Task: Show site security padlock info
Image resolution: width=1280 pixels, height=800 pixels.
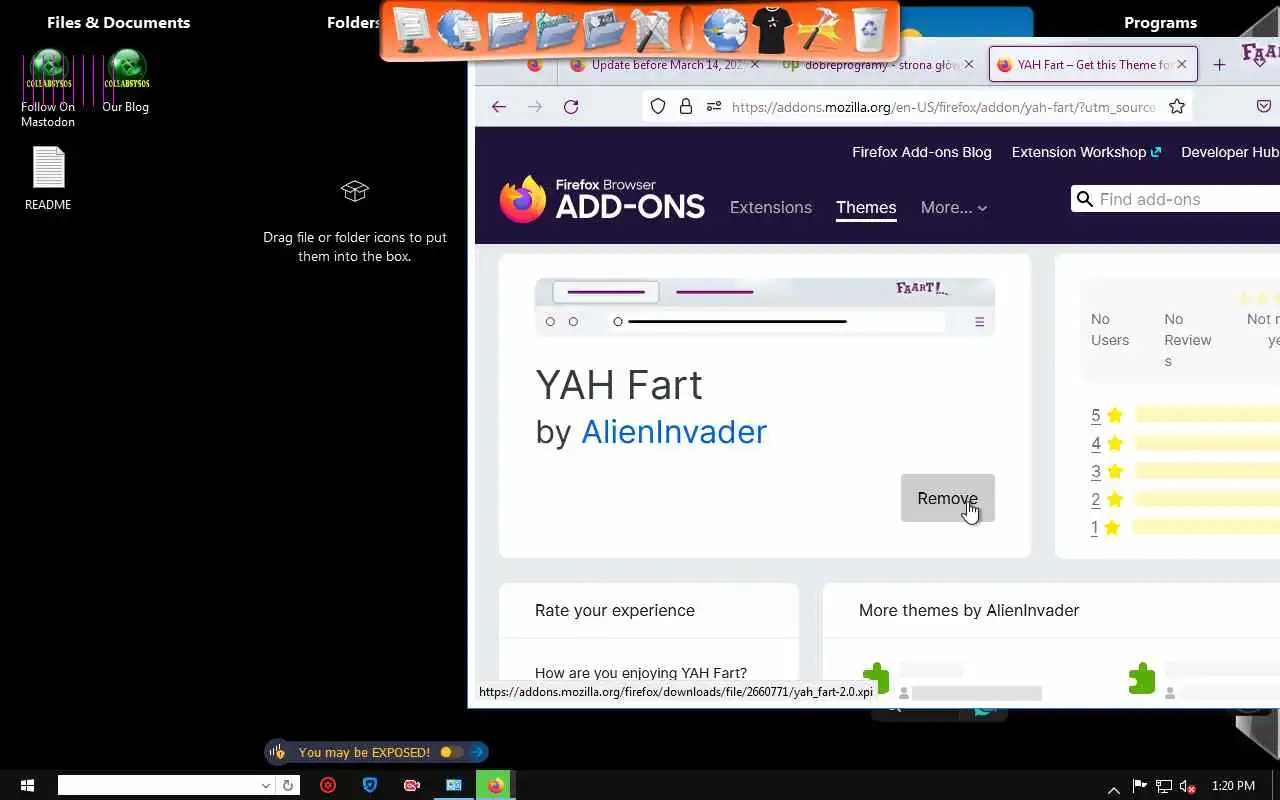Action: pyautogui.click(x=686, y=107)
